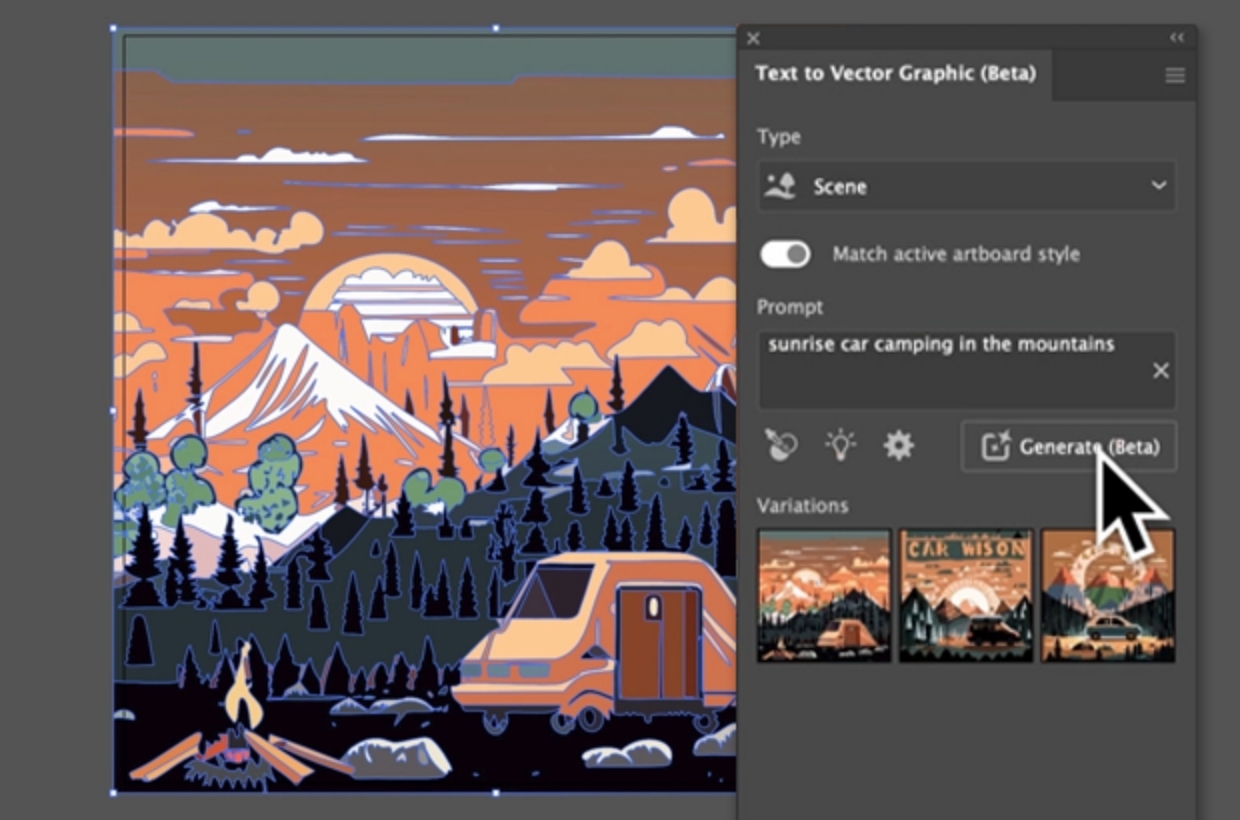This screenshot has height=820, width=1240.
Task: Open the panel menu hamburger icon
Action: click(x=1175, y=74)
